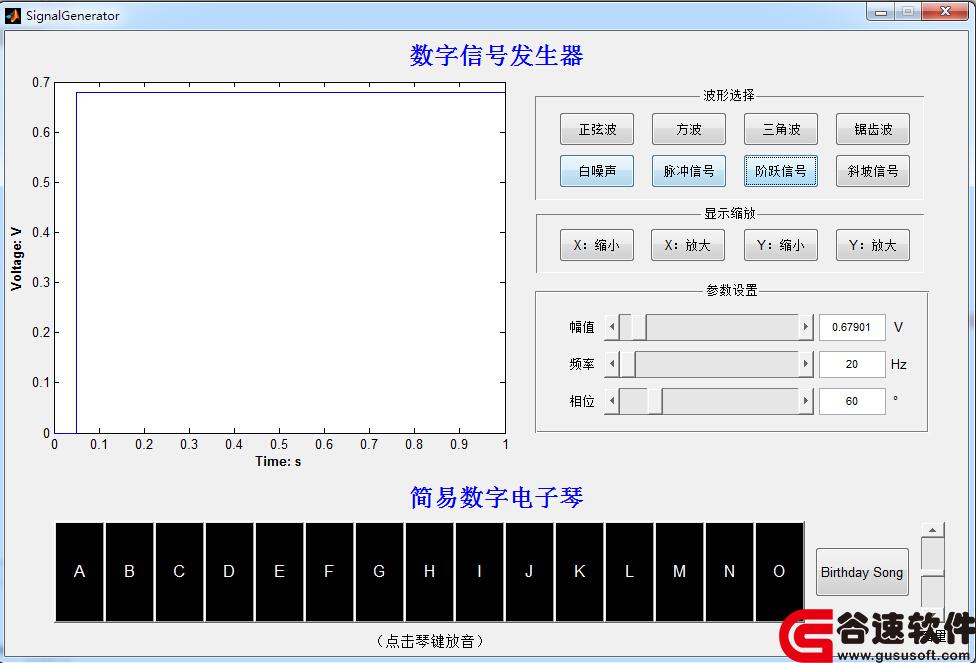Click the frequency field showing 20

point(852,364)
